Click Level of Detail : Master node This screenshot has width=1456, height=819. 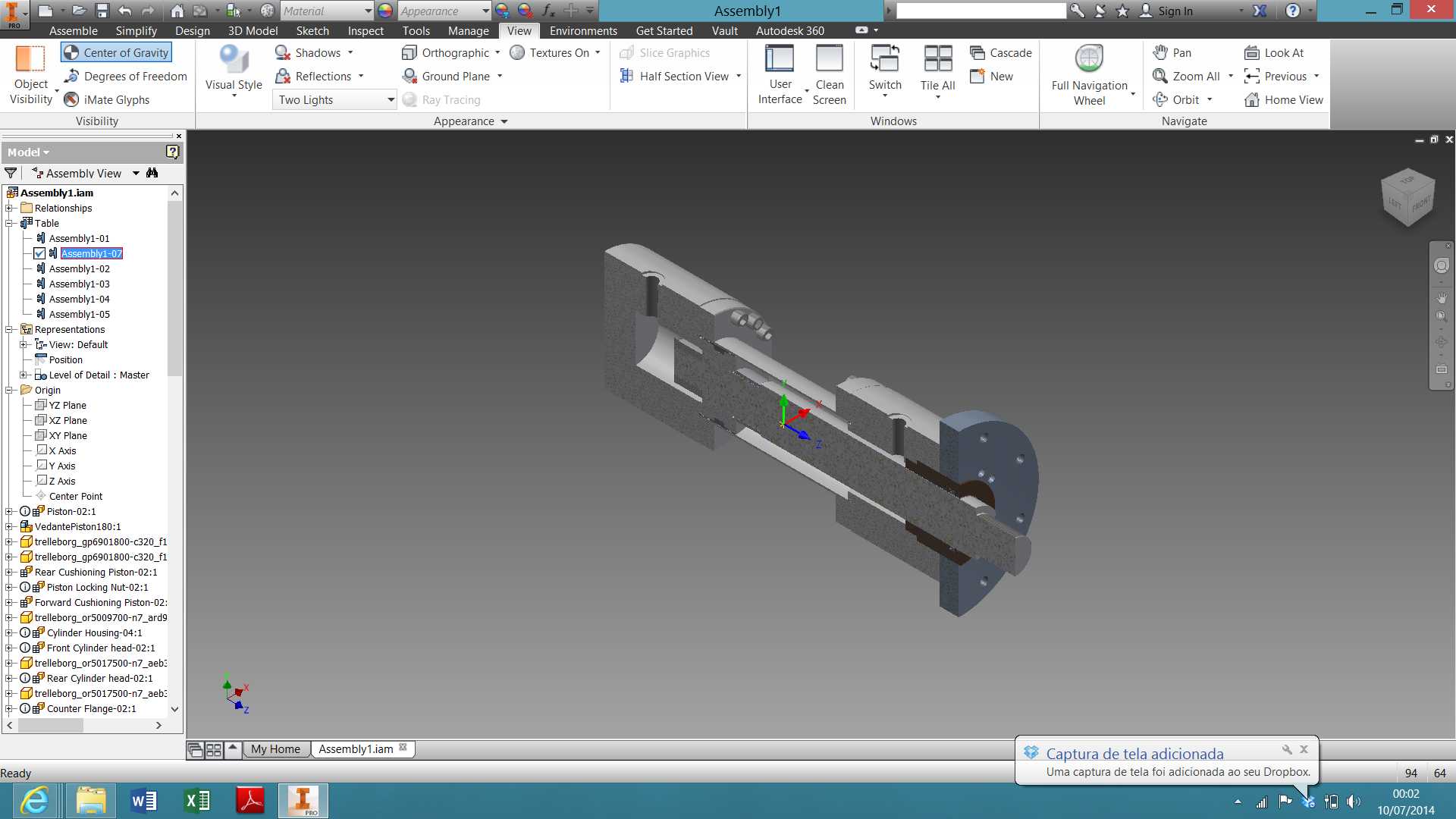click(99, 375)
